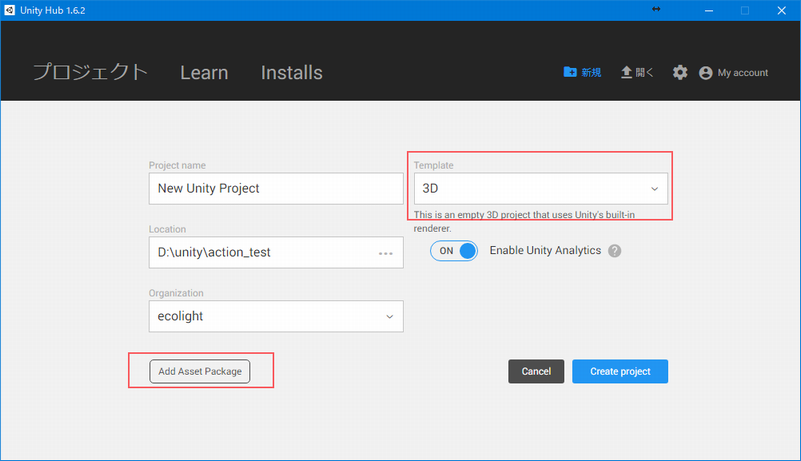The image size is (801, 461).
Task: Click into the Location path field
Action: [x=276, y=252]
